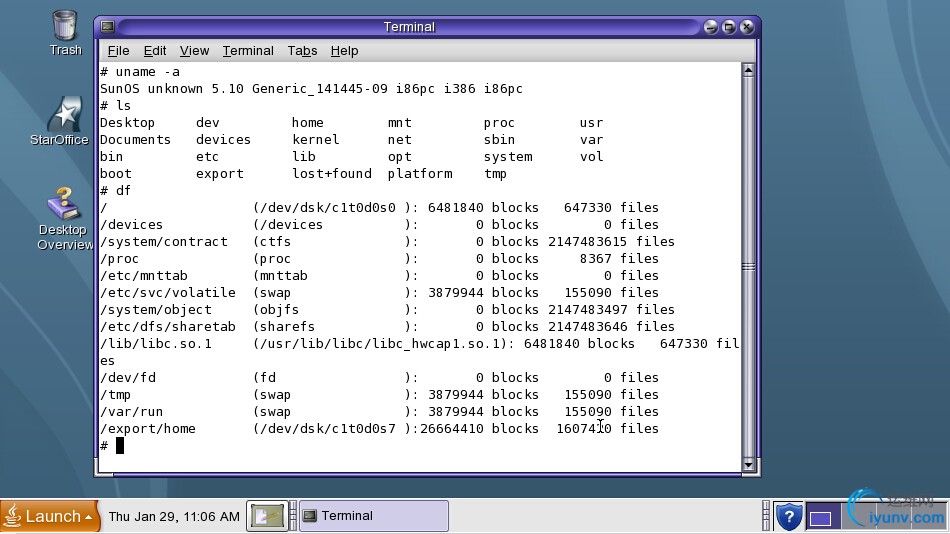Viewport: 950px width, 534px height.
Task: Click the Terminal window title bar
Action: (x=409, y=27)
